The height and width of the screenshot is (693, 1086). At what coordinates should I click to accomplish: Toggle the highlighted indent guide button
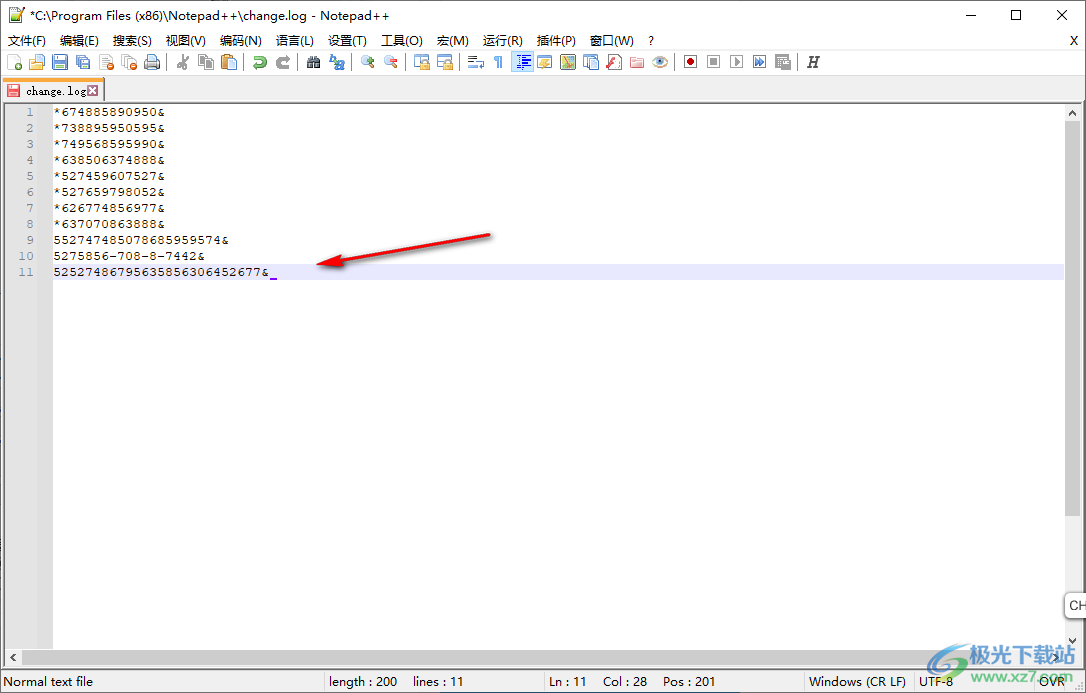click(522, 62)
